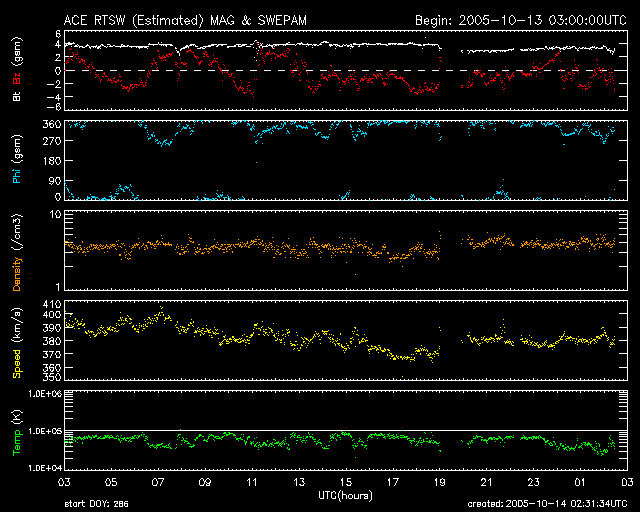Click the '410' tick on the Speed axis
The image size is (640, 512).
[52, 304]
